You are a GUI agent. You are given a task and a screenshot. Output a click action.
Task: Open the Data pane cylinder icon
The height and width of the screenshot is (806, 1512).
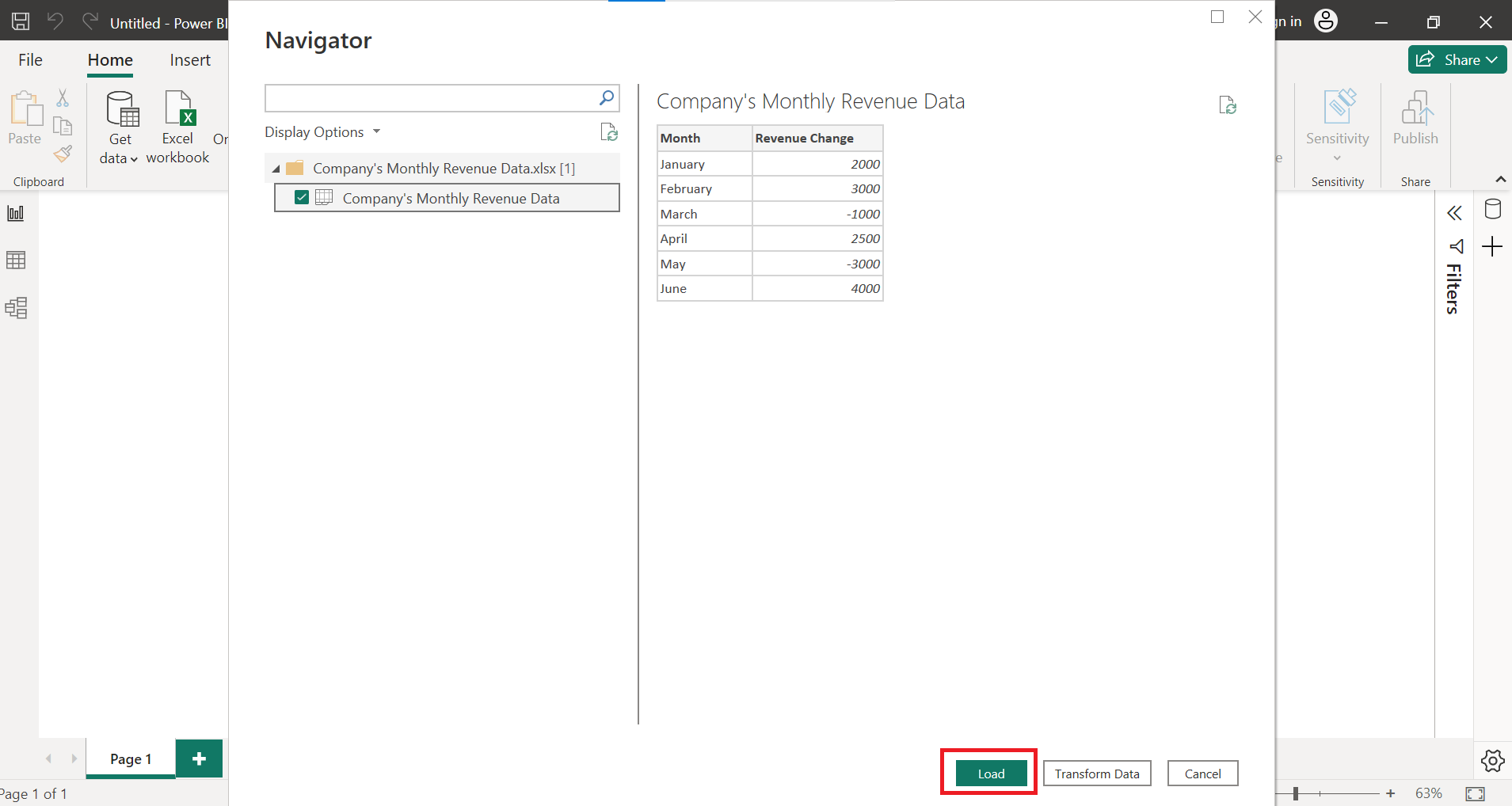(1492, 209)
